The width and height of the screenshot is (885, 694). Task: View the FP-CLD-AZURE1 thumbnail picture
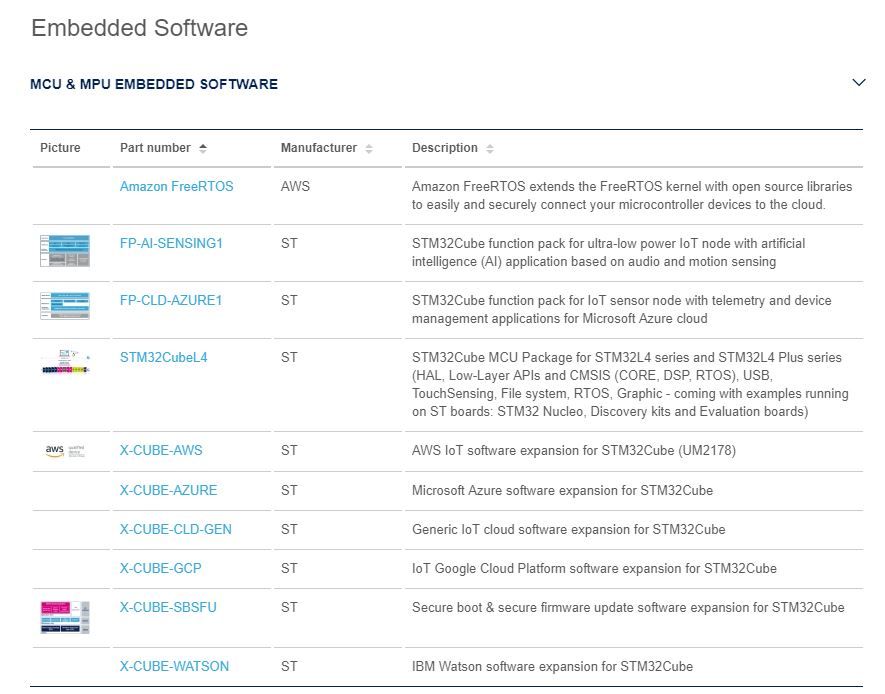(x=65, y=305)
